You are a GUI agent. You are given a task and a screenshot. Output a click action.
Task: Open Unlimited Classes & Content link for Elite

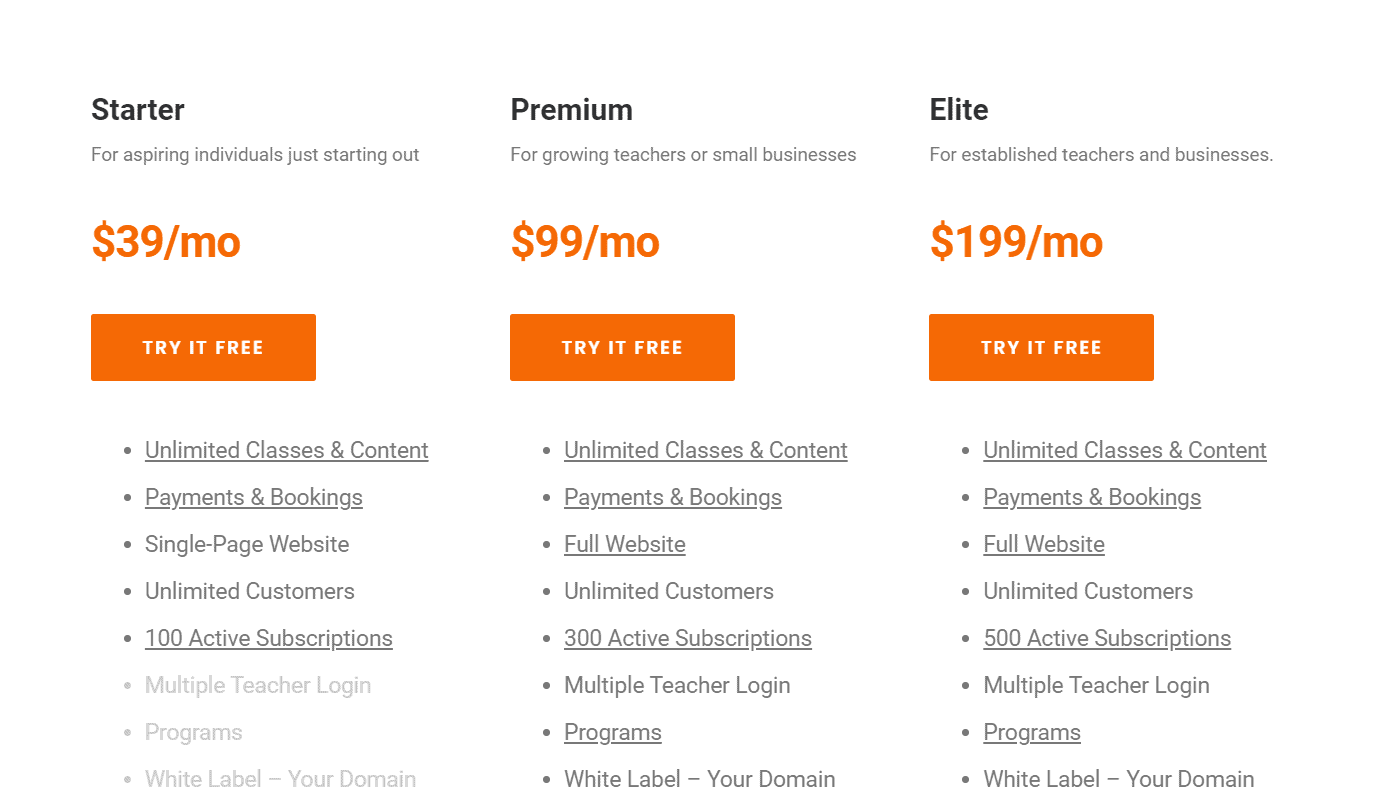1124,450
